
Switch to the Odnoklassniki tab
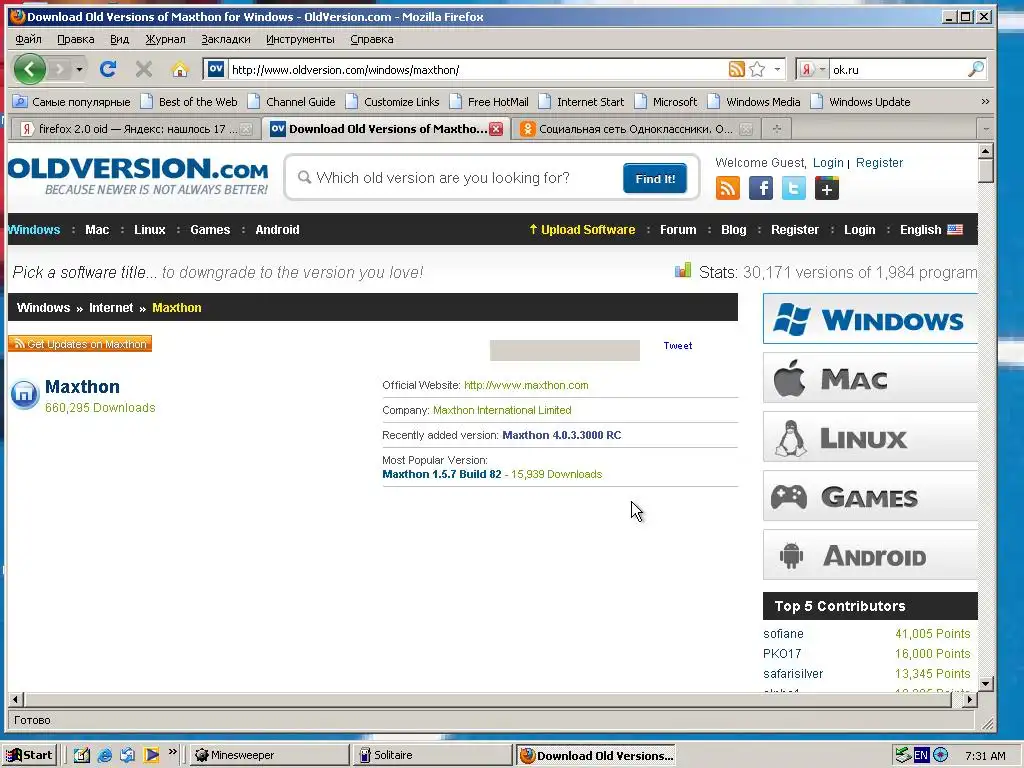pyautogui.click(x=636, y=129)
